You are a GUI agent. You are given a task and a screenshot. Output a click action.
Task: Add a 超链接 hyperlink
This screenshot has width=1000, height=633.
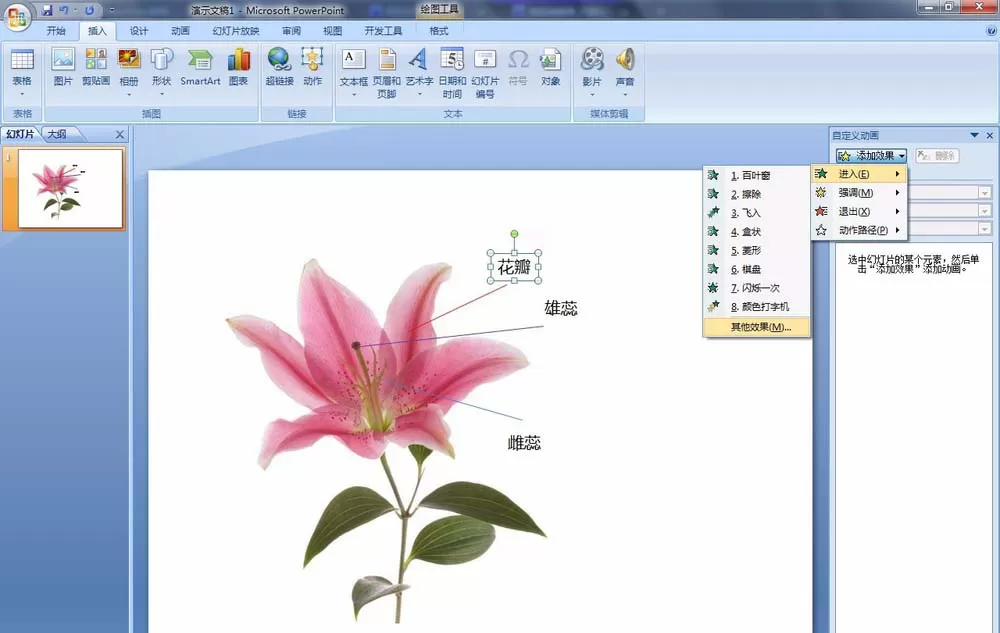coord(279,68)
